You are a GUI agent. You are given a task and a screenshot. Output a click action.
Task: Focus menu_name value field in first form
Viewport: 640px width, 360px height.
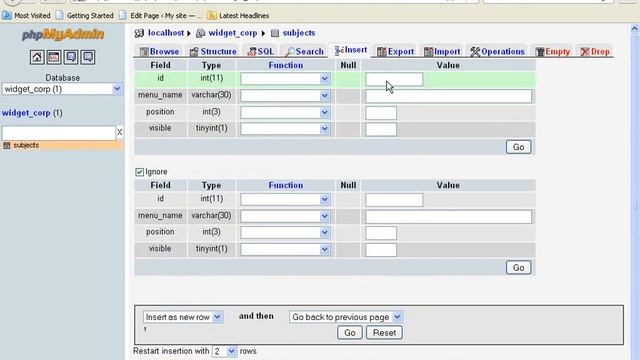(x=448, y=96)
